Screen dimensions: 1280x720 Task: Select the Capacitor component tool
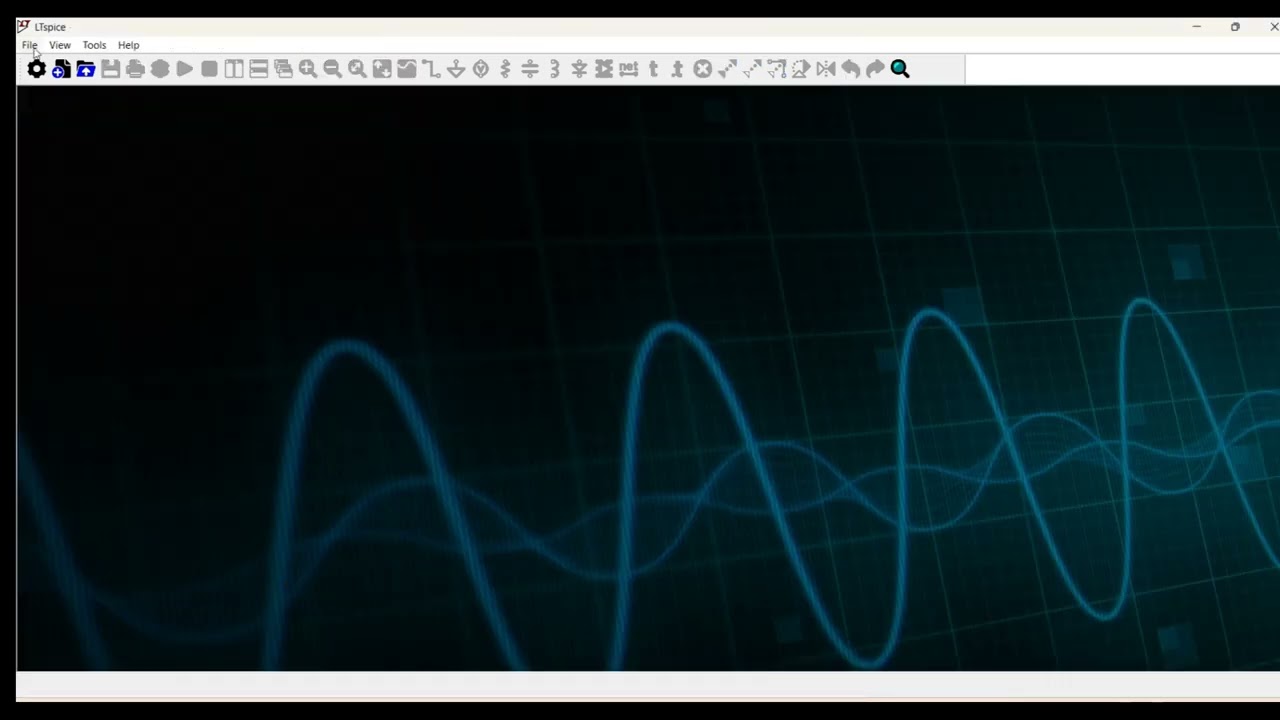pyautogui.click(x=530, y=69)
